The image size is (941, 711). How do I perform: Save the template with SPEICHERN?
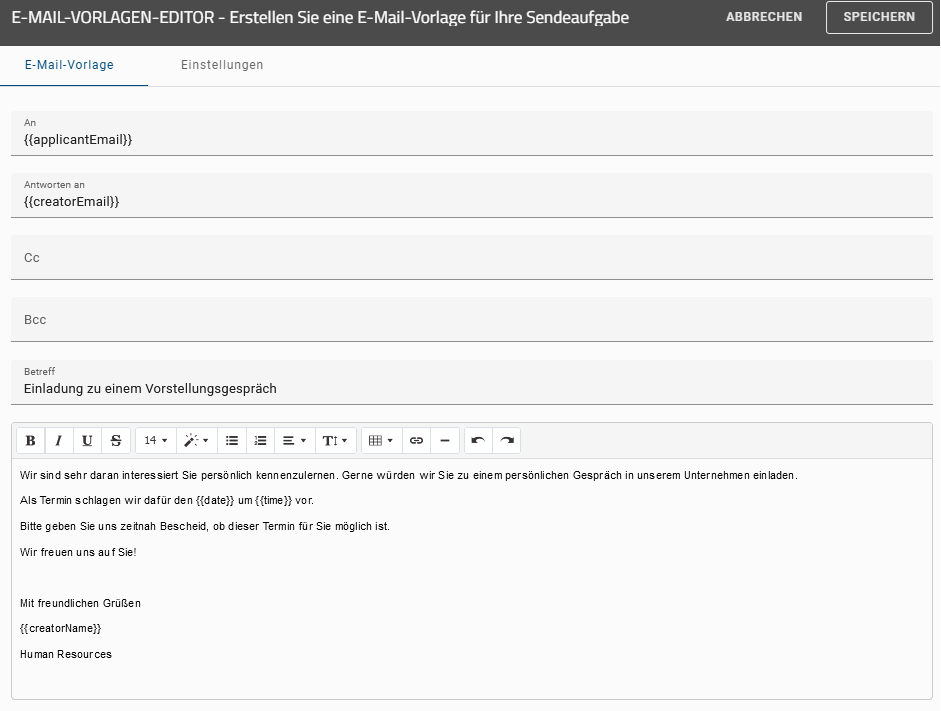(x=878, y=17)
